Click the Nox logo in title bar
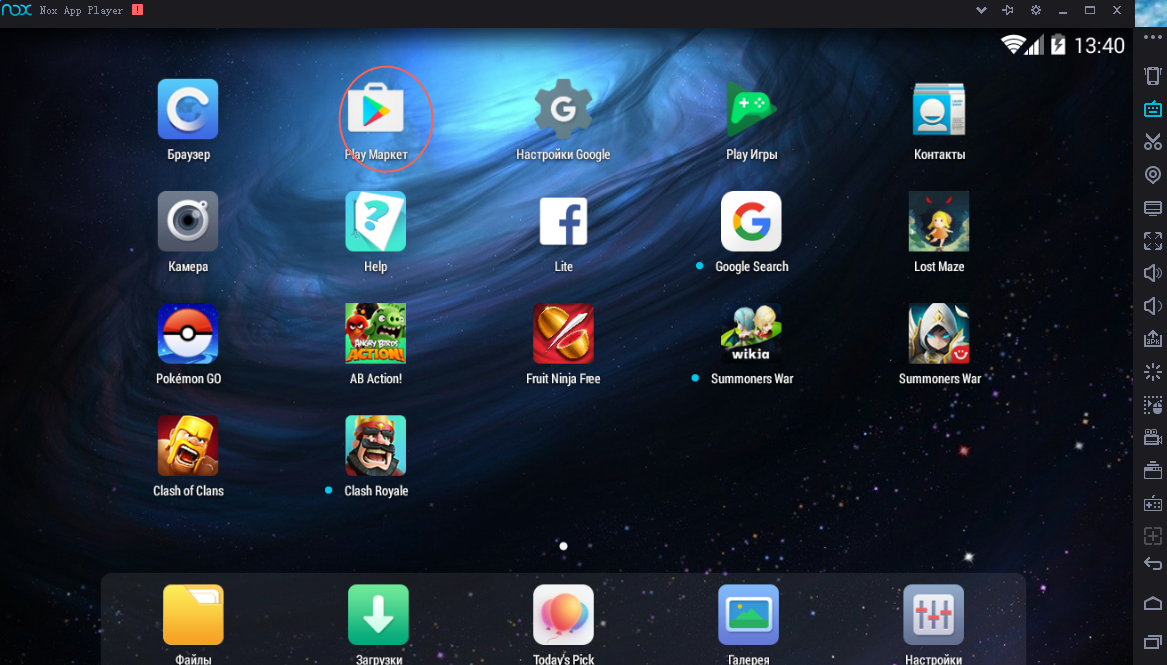The width and height of the screenshot is (1167, 665). click(x=16, y=10)
